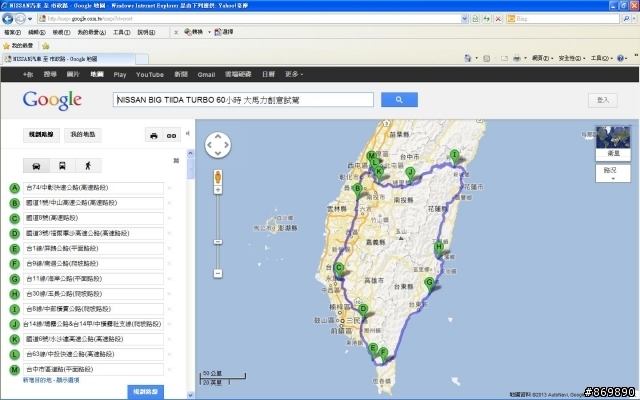Screen dimensions: 640x400
Task: Refresh the page with the green arrows icon
Action: click(487, 19)
